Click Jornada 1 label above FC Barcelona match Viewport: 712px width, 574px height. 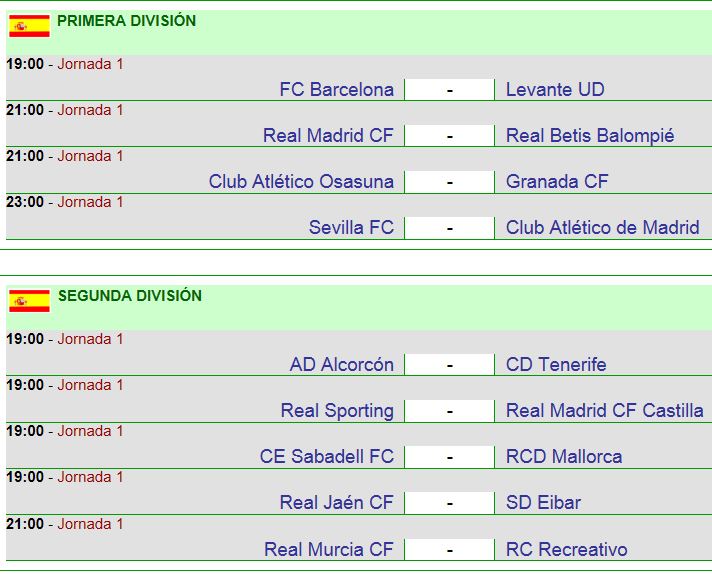(90, 64)
